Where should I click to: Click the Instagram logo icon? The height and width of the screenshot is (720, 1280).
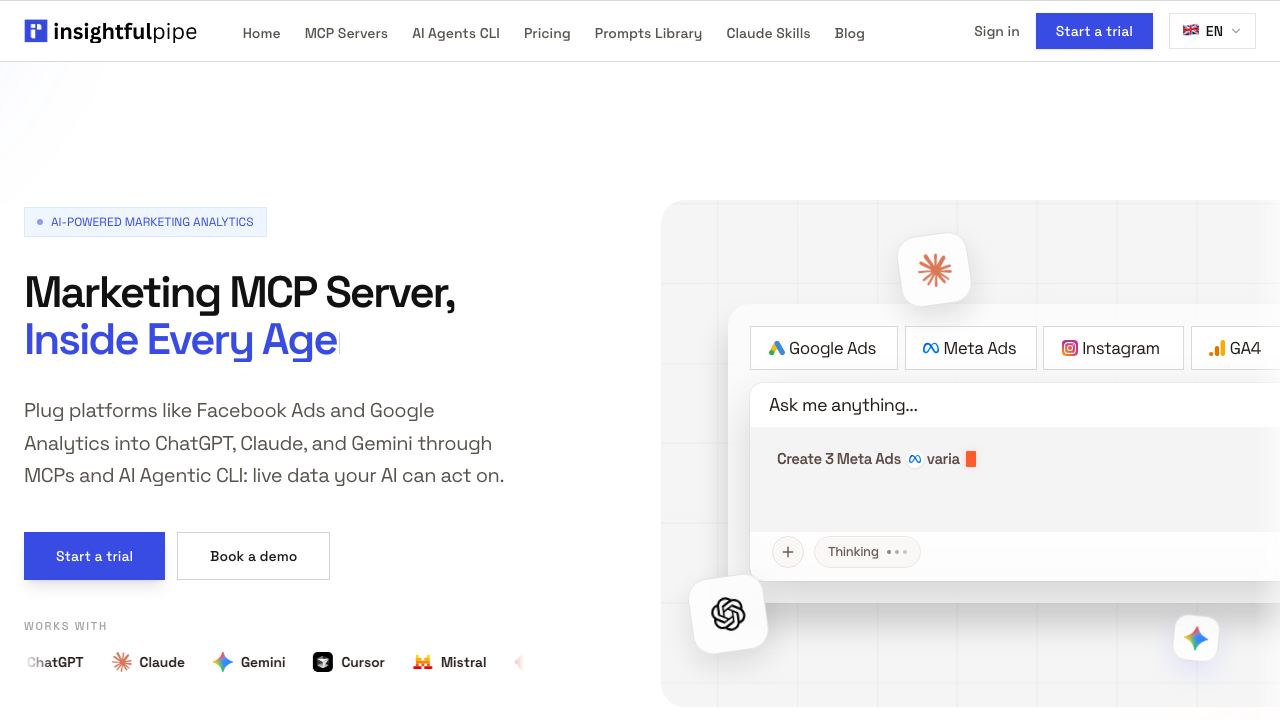1070,348
